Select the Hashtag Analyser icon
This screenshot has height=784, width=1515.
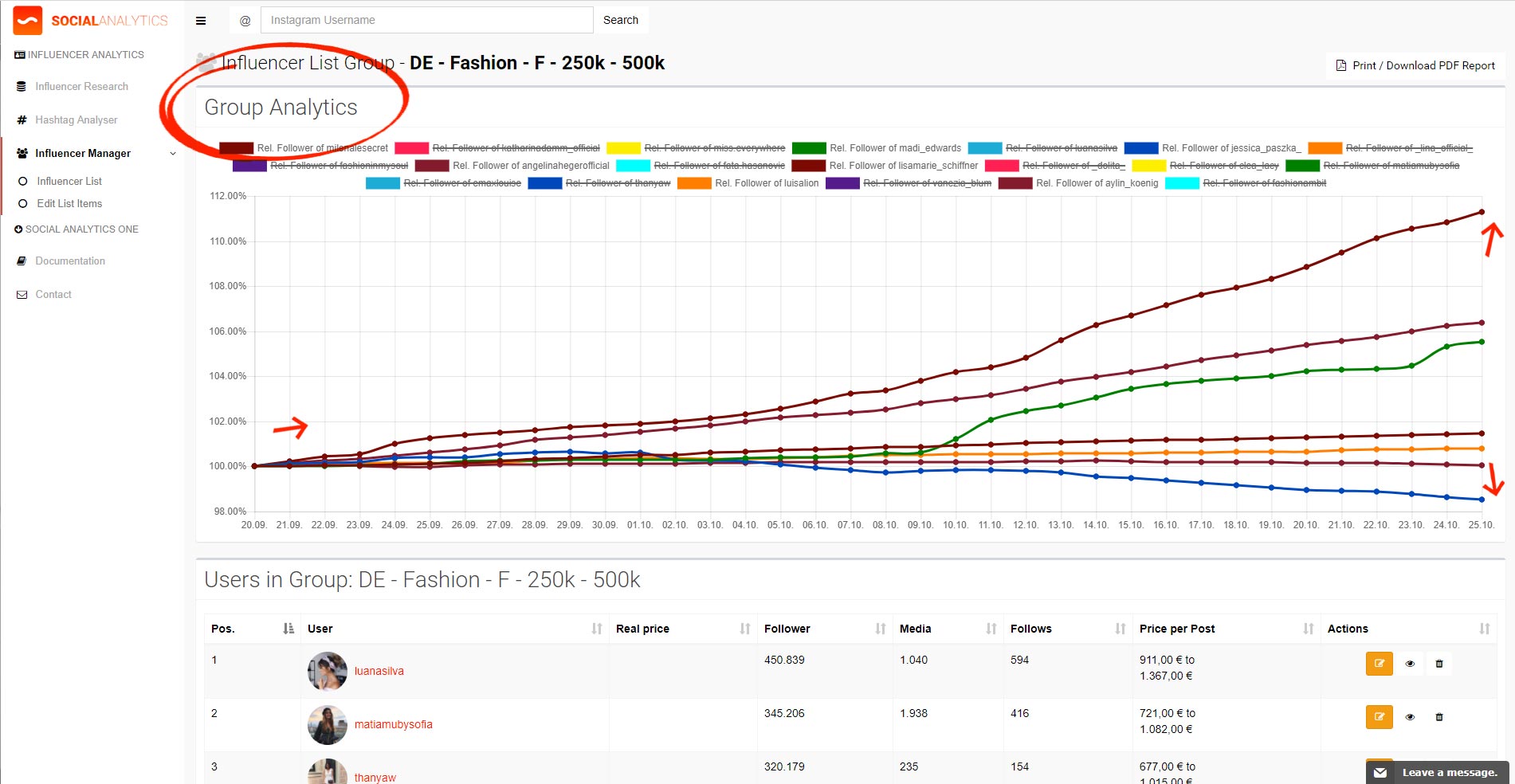click(21, 120)
